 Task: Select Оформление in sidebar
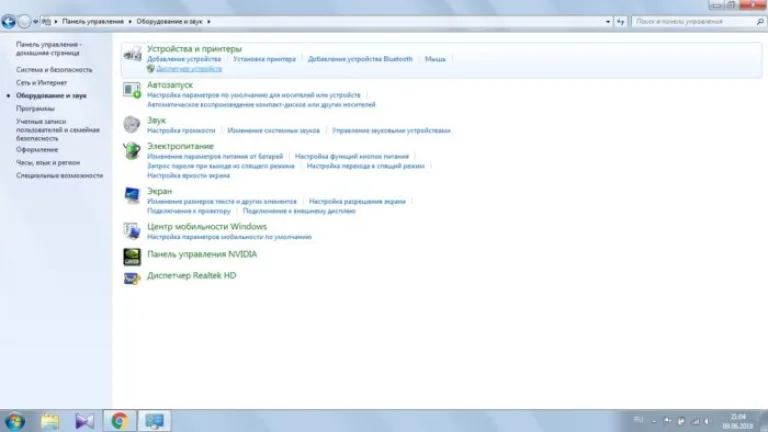37,150
